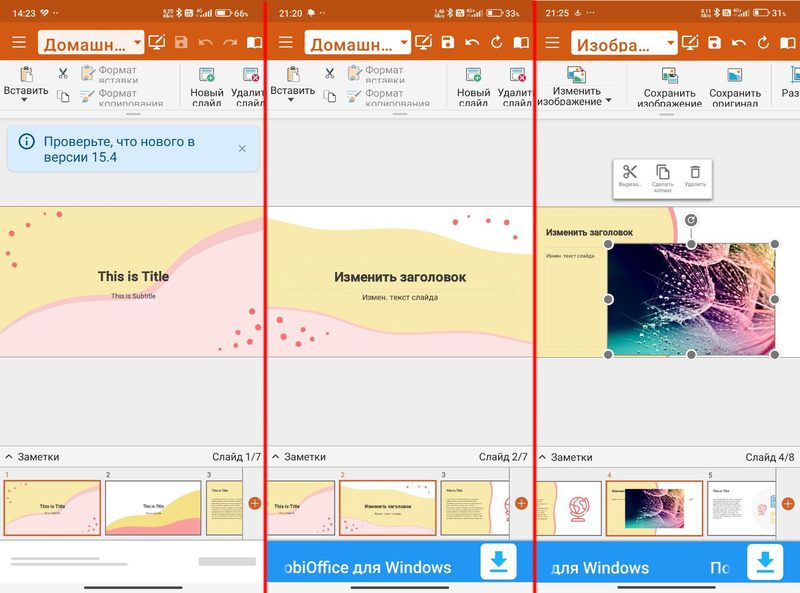Open reading view book icon in the middle phone screen
The height and width of the screenshot is (593, 800).
point(521,42)
